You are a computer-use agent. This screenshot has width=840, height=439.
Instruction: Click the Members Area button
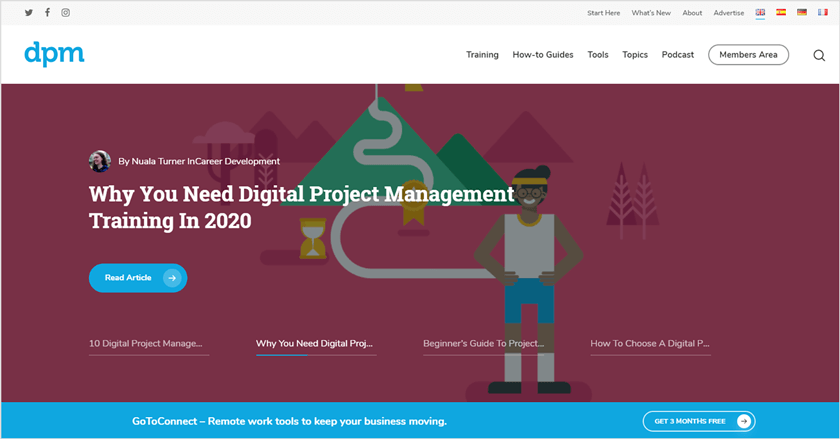748,55
